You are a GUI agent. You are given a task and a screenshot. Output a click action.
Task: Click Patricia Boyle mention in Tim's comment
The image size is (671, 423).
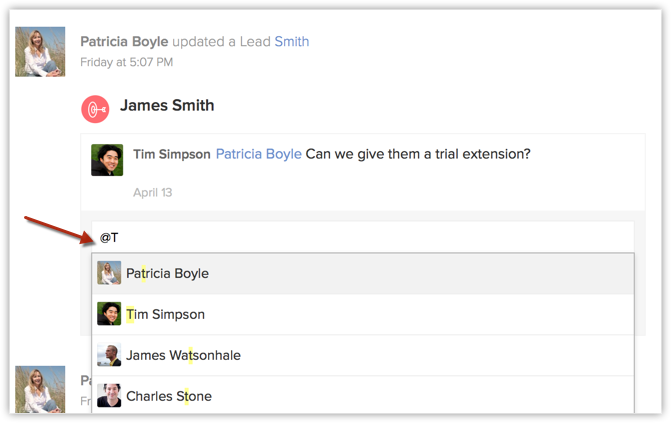(x=258, y=154)
